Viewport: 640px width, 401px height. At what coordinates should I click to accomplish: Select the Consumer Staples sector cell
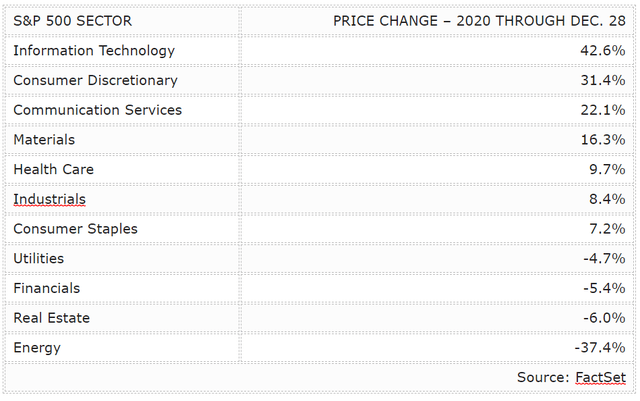coord(75,229)
